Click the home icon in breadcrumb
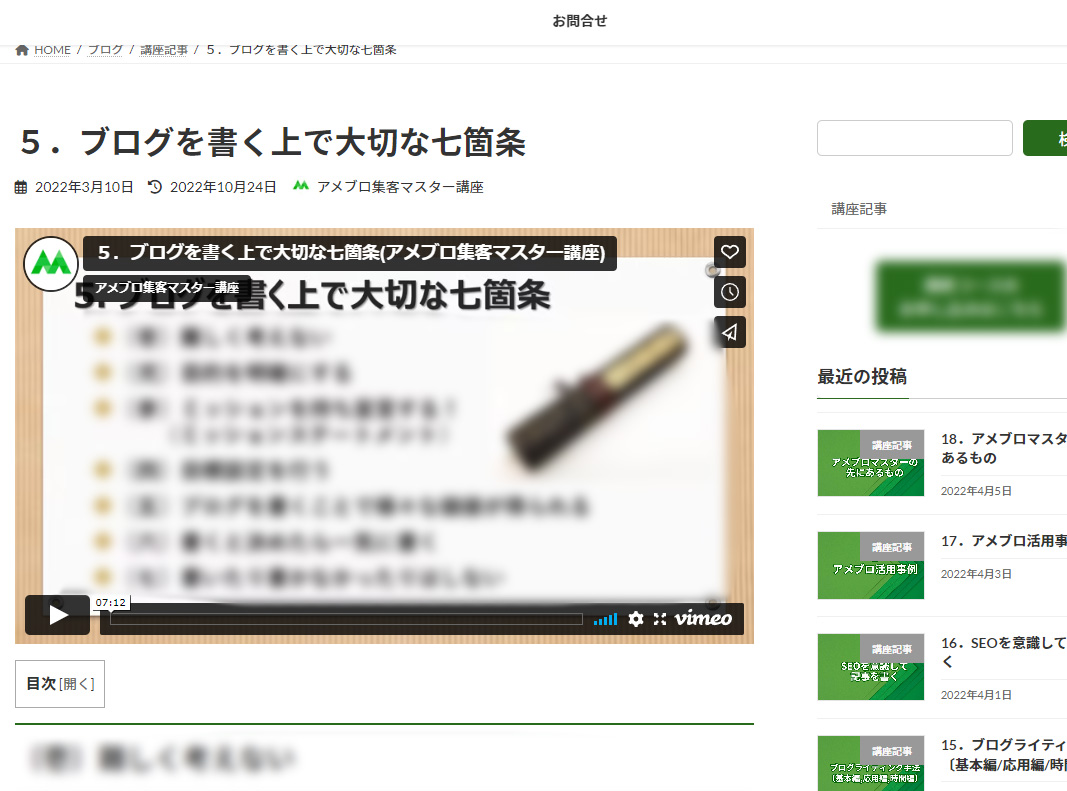The width and height of the screenshot is (1067, 791). (22, 50)
